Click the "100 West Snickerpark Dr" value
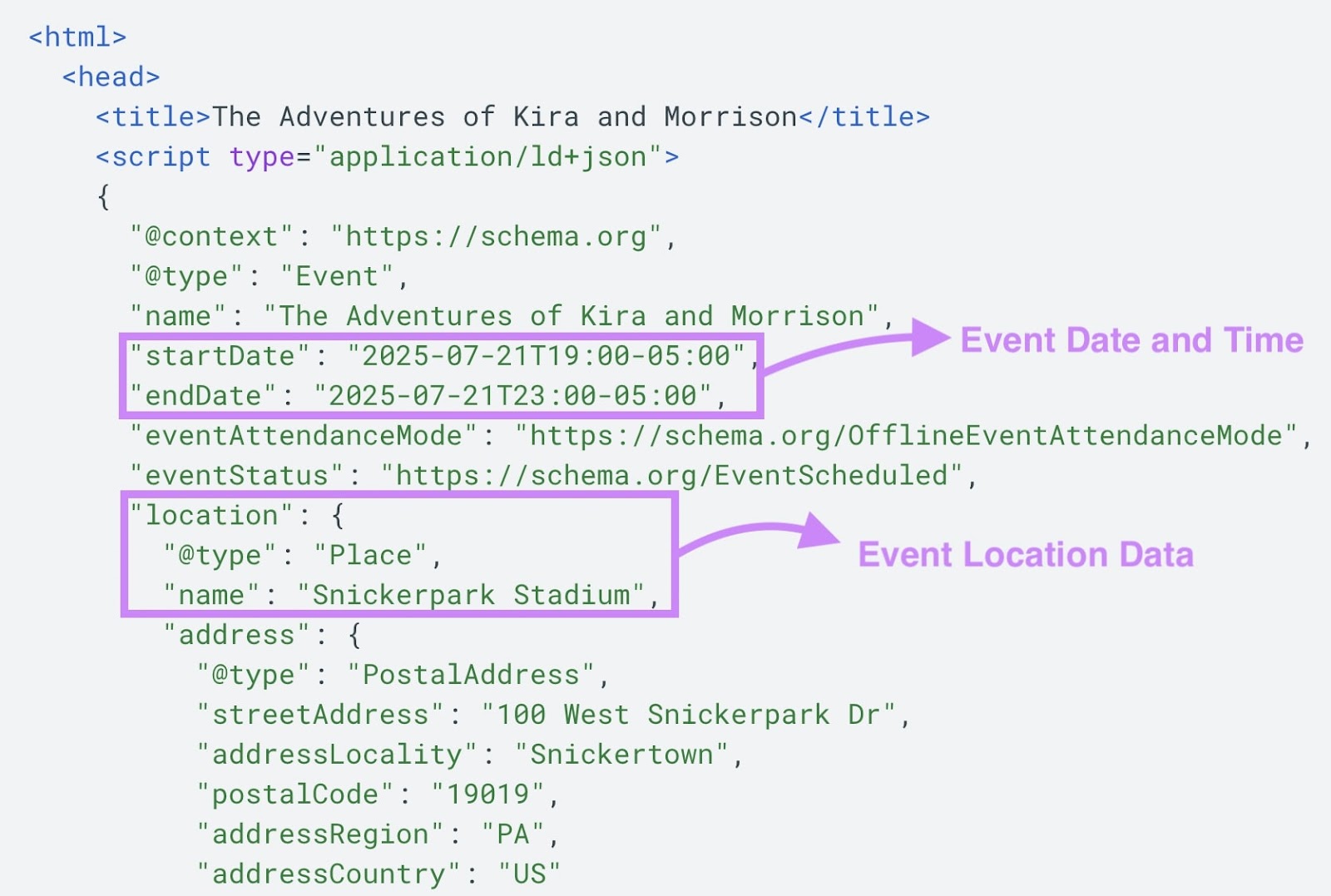The width and height of the screenshot is (1331, 896). tap(688, 715)
